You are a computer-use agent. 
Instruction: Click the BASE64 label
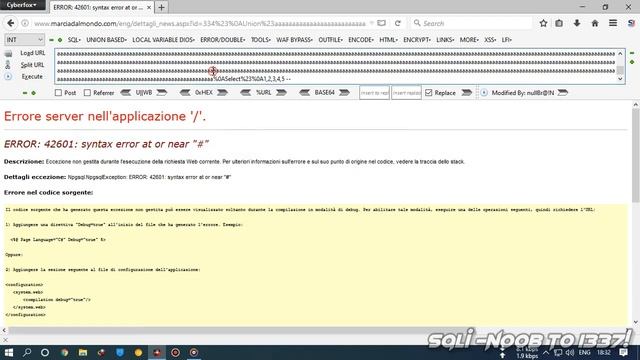324,93
